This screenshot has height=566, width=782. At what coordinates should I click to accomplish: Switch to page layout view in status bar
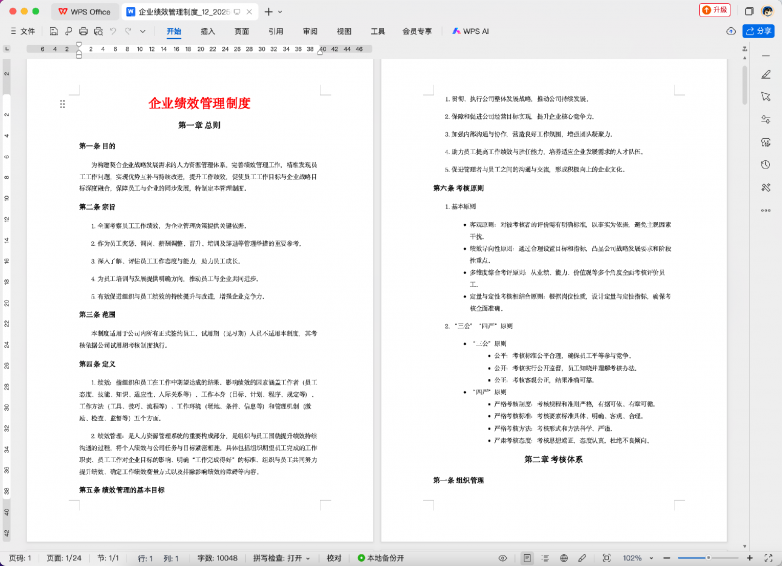527,557
